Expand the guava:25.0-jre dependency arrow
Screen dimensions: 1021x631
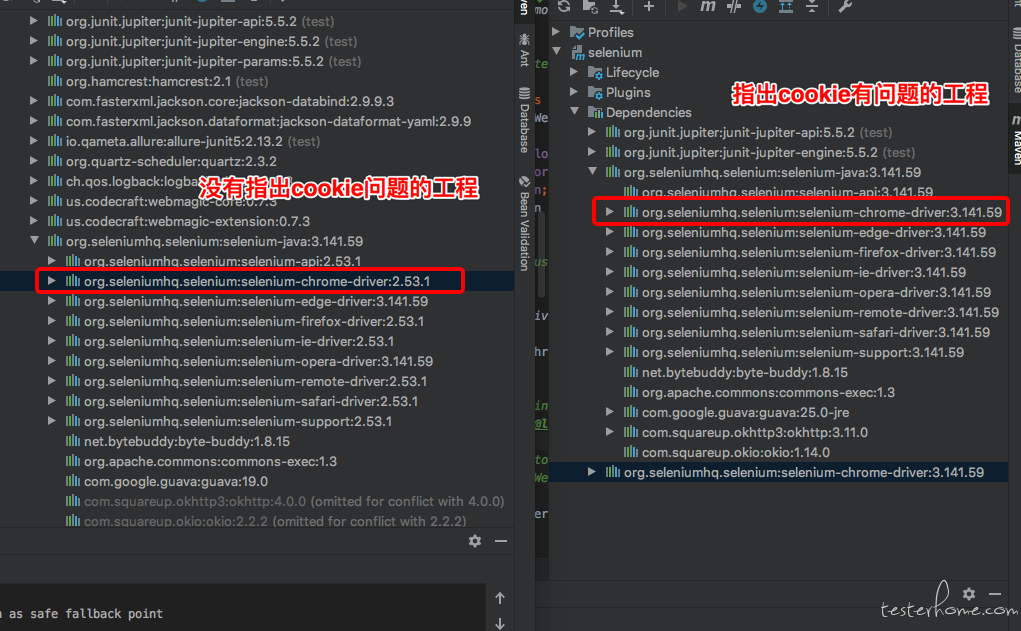click(x=610, y=412)
